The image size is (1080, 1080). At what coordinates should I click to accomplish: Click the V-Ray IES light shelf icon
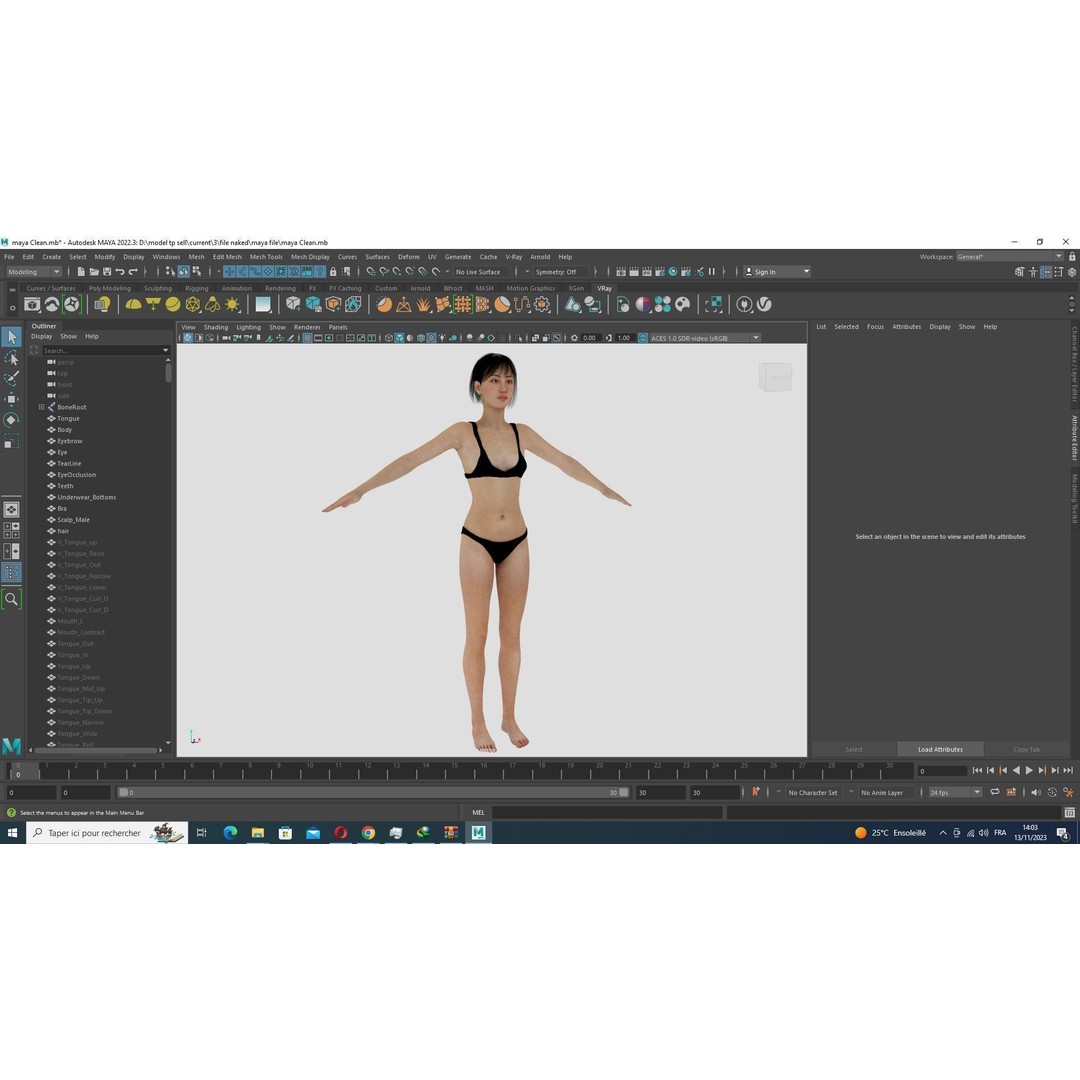[213, 304]
